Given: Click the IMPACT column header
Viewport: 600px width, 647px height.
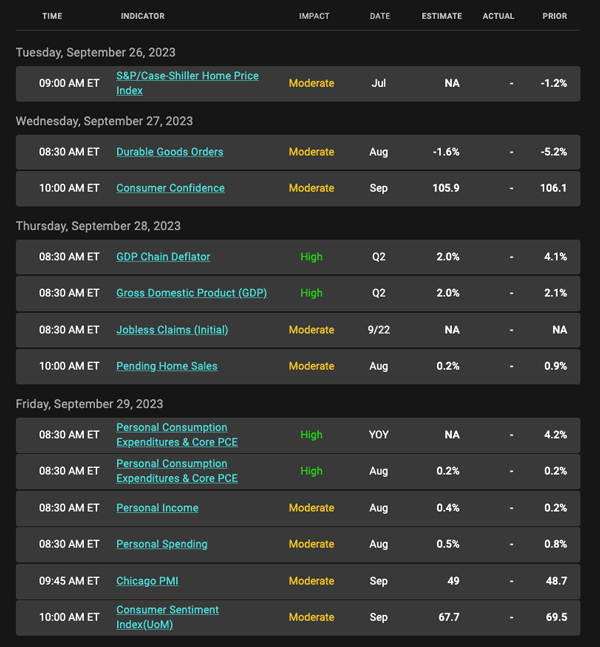Looking at the screenshot, I should [314, 16].
